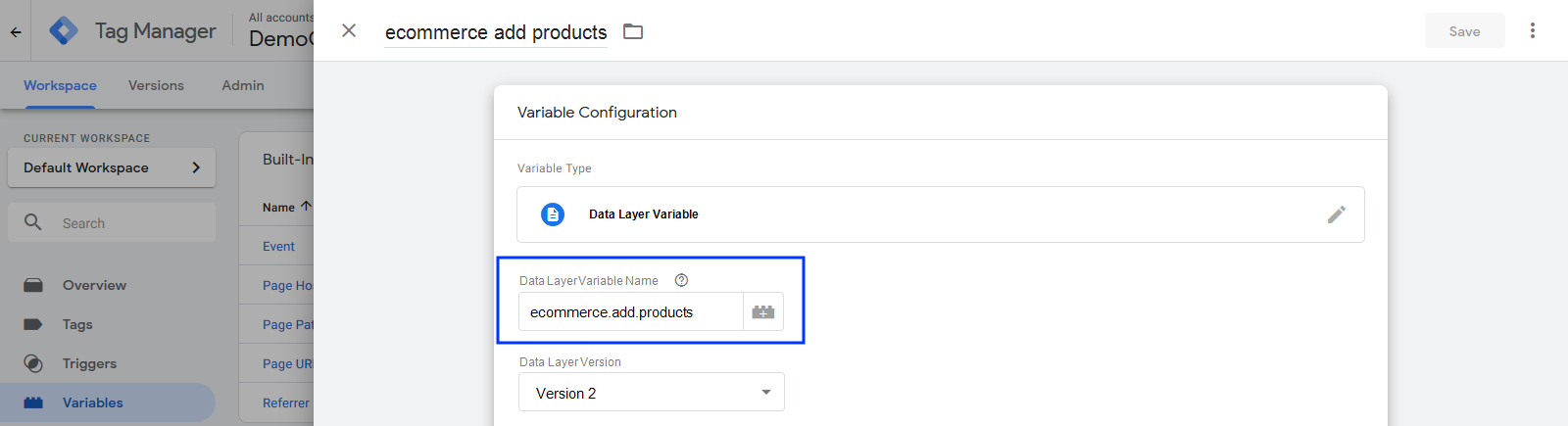The width and height of the screenshot is (1568, 426).
Task: Go to Triggers in the sidebar
Action: (x=89, y=363)
